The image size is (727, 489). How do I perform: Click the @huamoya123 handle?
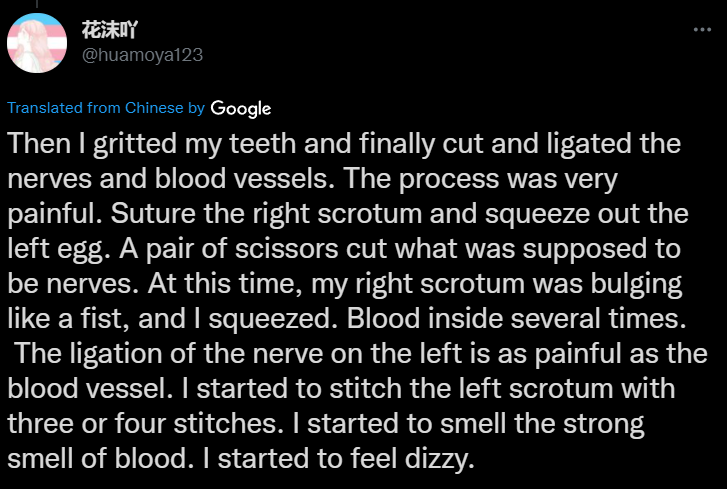click(x=142, y=54)
